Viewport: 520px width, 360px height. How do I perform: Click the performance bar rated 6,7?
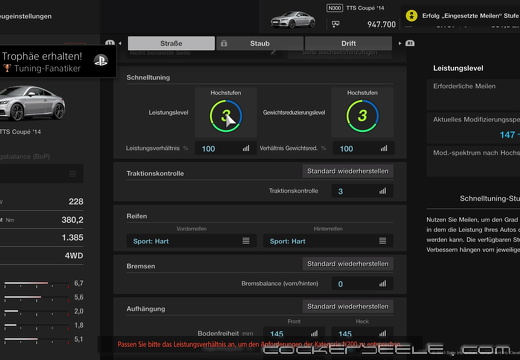point(36,283)
